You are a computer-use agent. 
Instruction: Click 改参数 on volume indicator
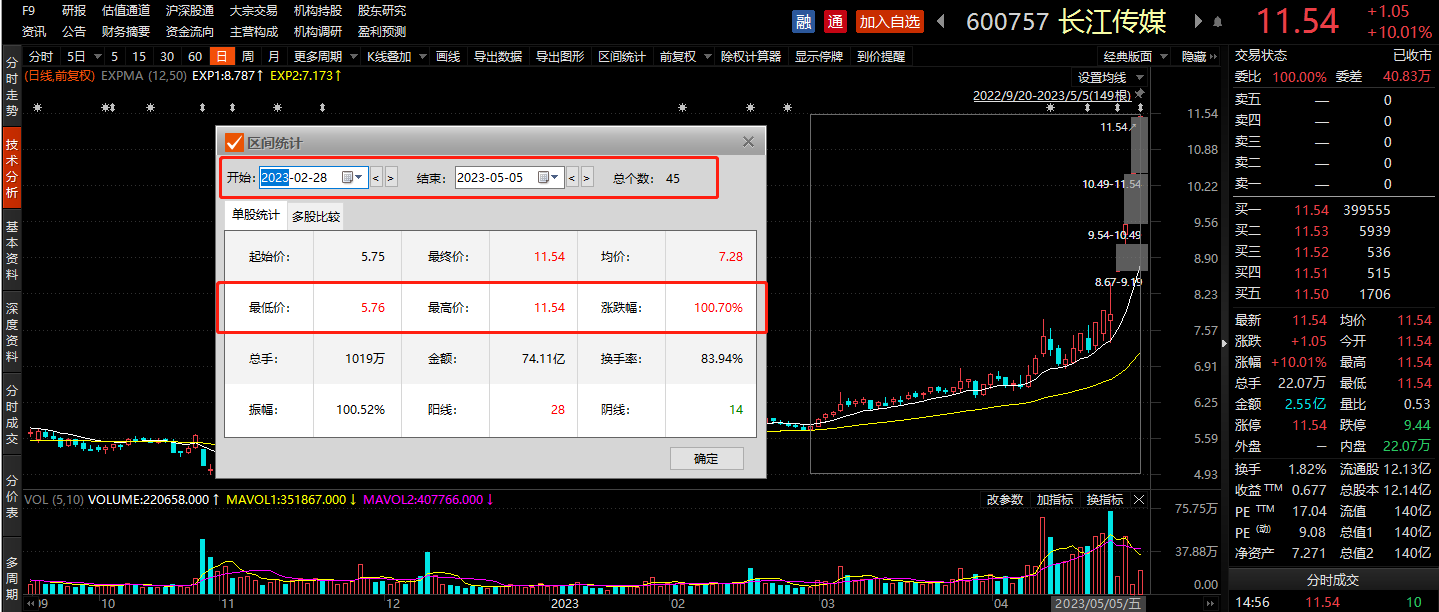(x=1005, y=499)
